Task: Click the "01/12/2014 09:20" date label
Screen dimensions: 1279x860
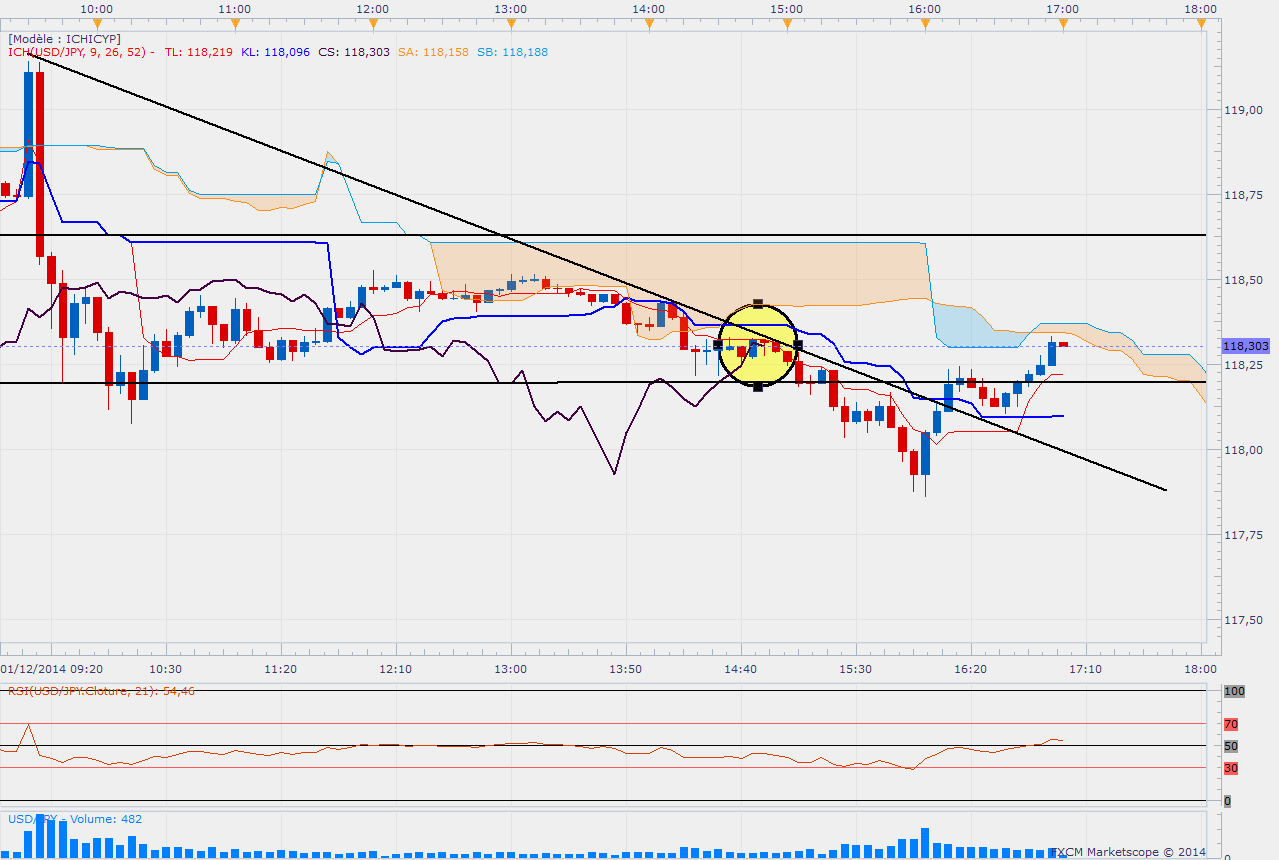Action: 50,668
